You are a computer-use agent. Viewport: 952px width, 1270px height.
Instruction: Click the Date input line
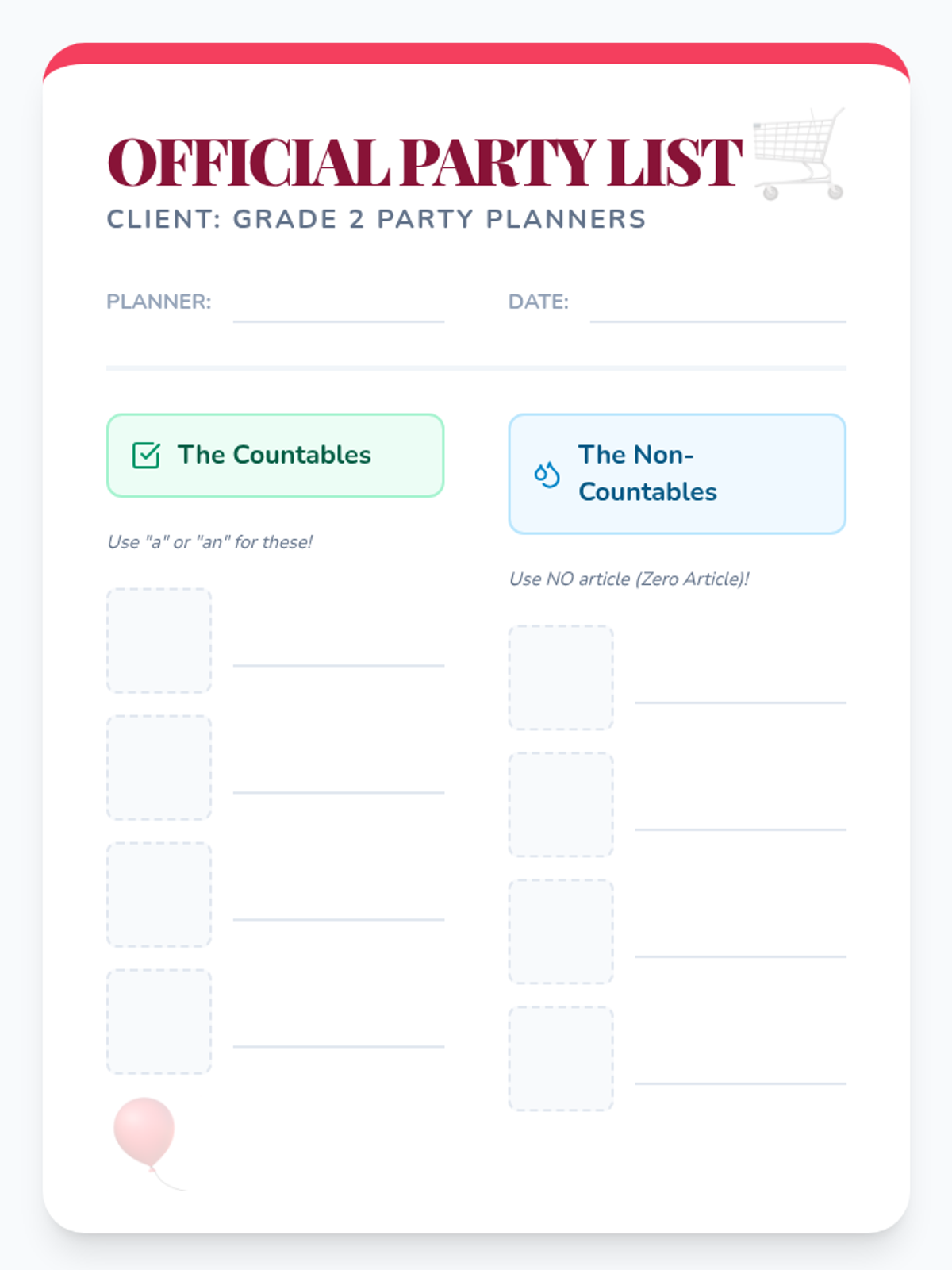click(x=718, y=310)
